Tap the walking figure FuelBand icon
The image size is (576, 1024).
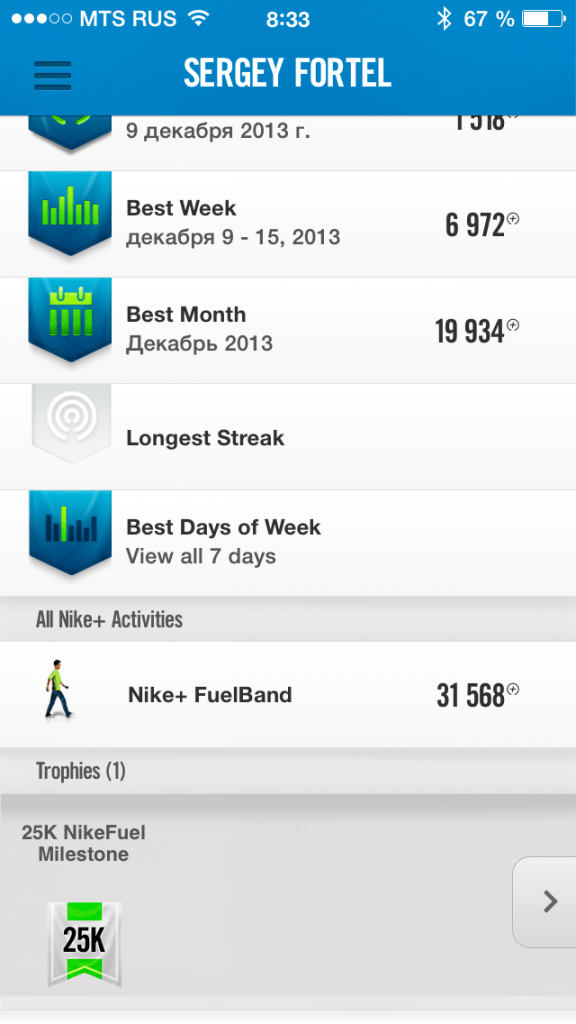[59, 691]
